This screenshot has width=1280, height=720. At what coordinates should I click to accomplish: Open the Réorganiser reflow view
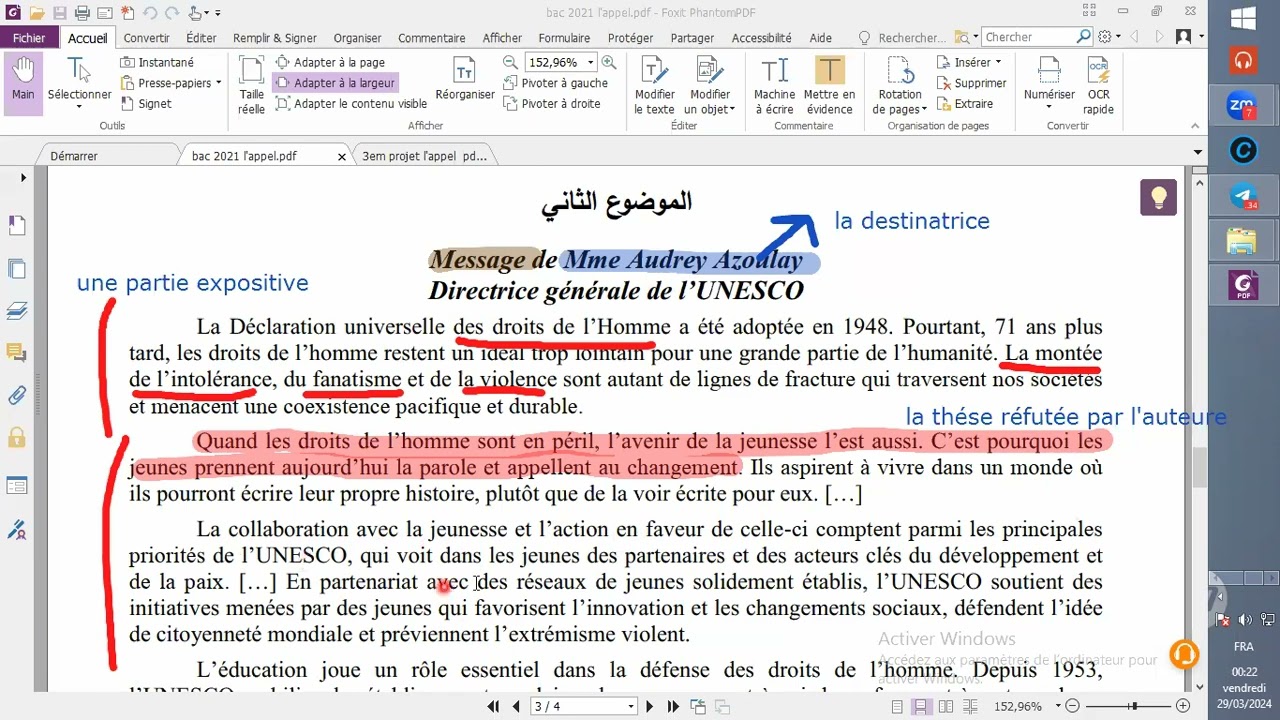click(x=465, y=79)
